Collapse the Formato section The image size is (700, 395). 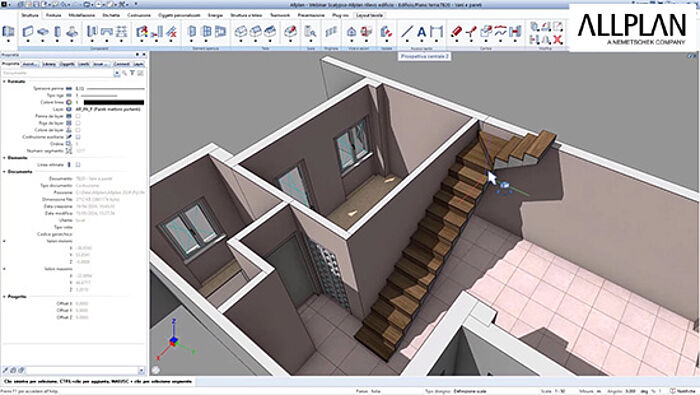[x=4, y=82]
